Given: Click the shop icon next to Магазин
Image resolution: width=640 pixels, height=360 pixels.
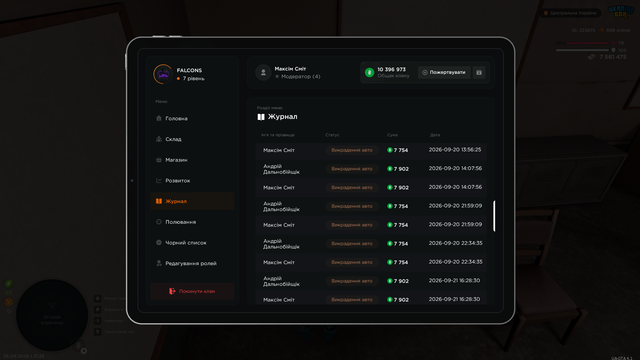Looking at the screenshot, I should pyautogui.click(x=159, y=160).
